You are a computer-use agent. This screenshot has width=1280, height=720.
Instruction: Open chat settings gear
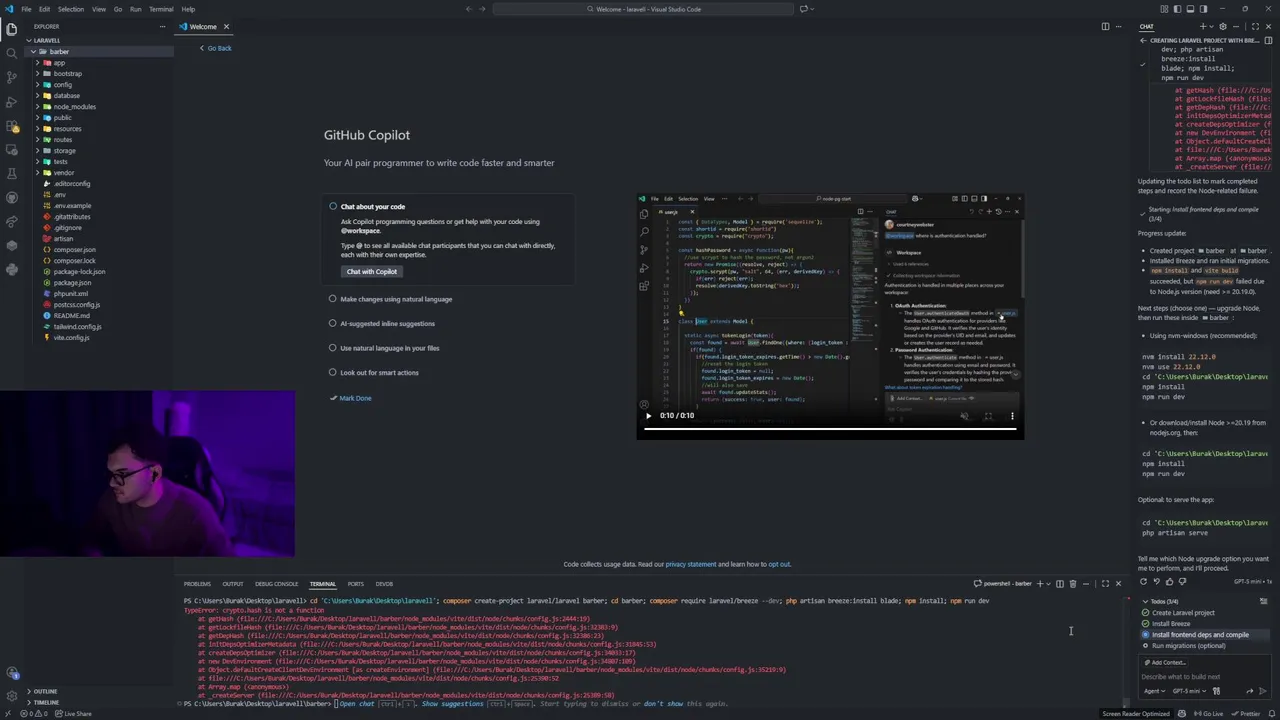pyautogui.click(x=1222, y=27)
